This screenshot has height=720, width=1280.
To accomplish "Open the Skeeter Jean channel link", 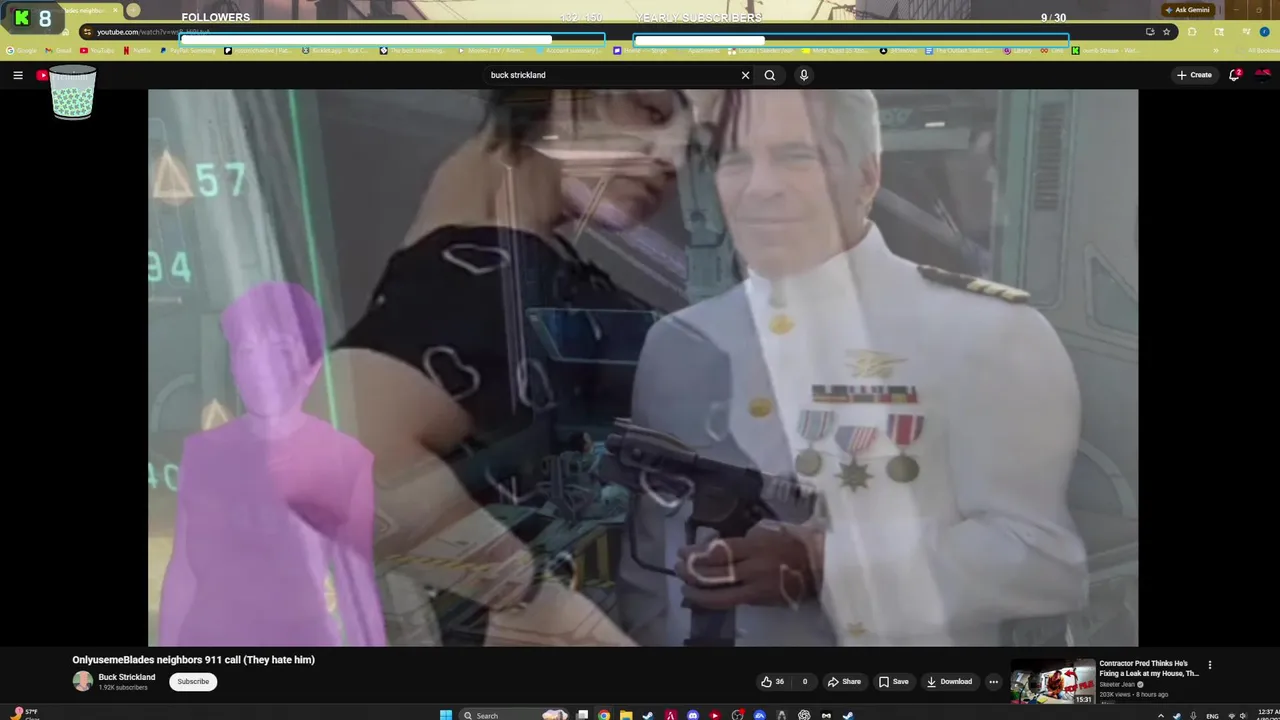I will (1117, 685).
